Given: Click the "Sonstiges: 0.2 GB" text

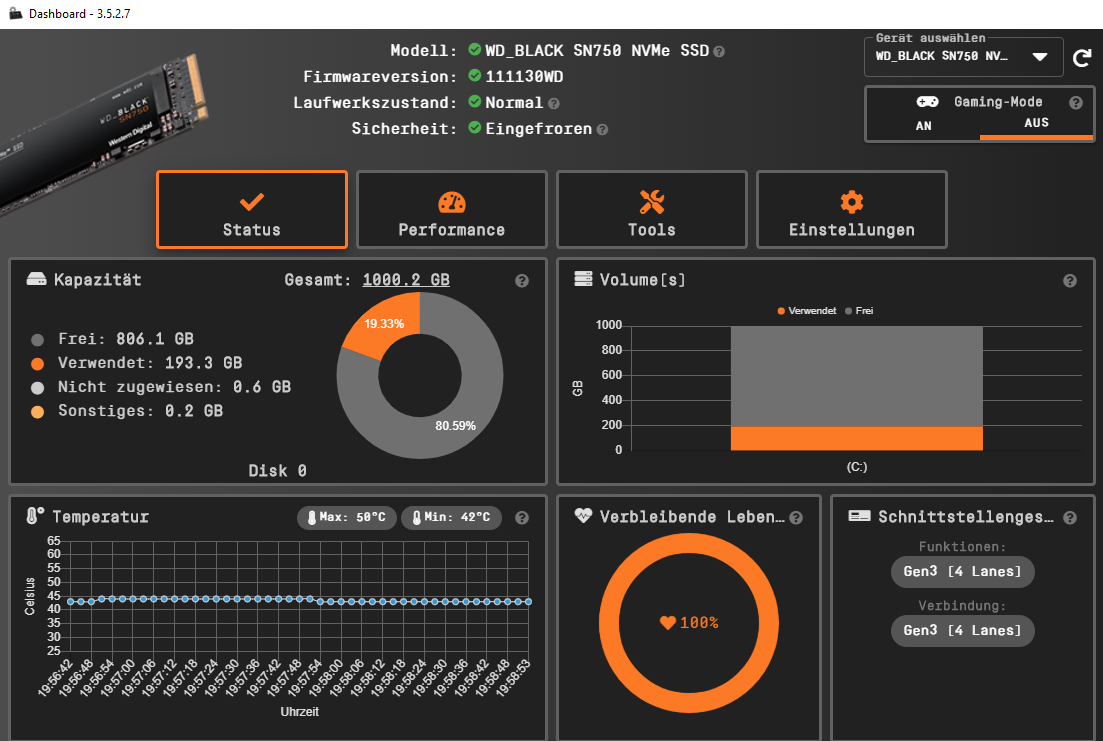Looking at the screenshot, I should [x=141, y=411].
